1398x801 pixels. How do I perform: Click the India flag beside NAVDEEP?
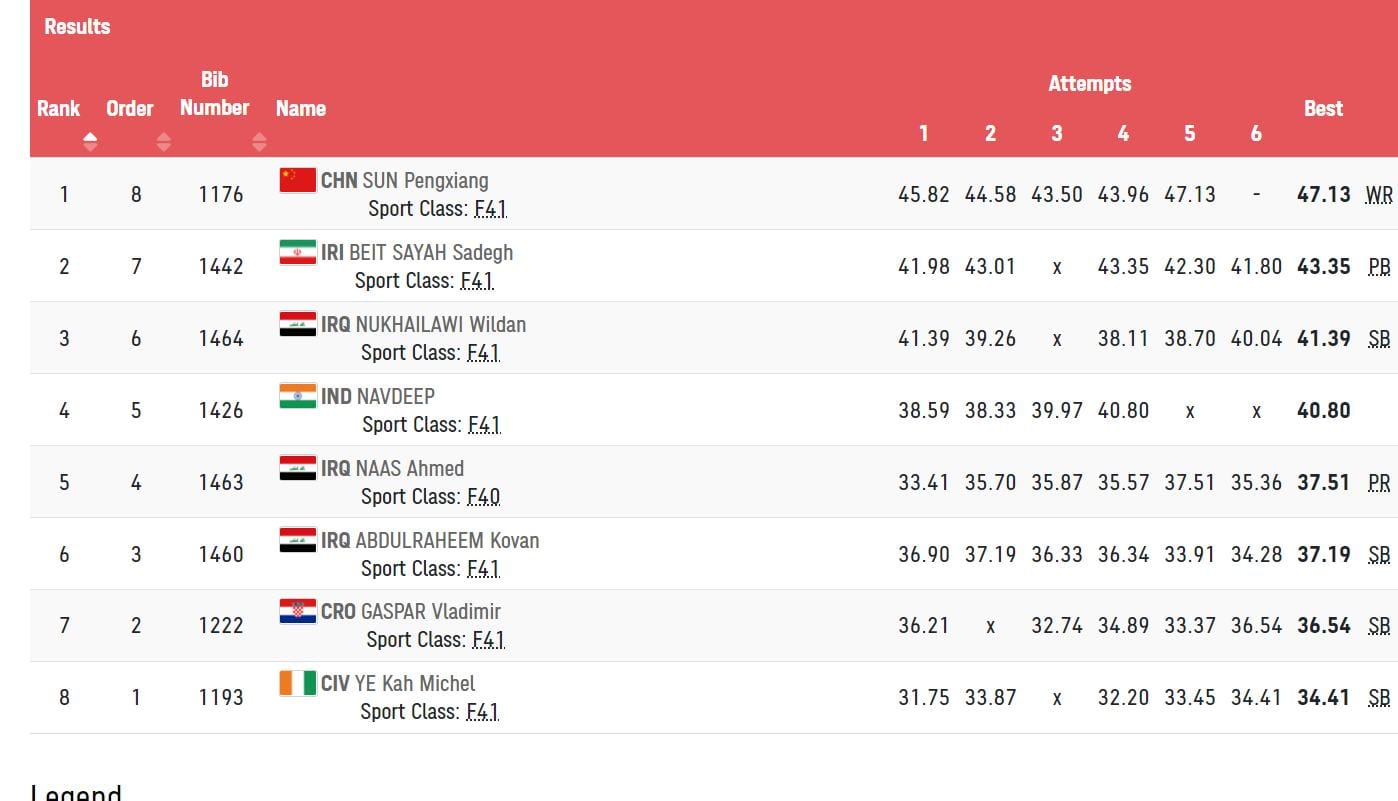coord(296,396)
